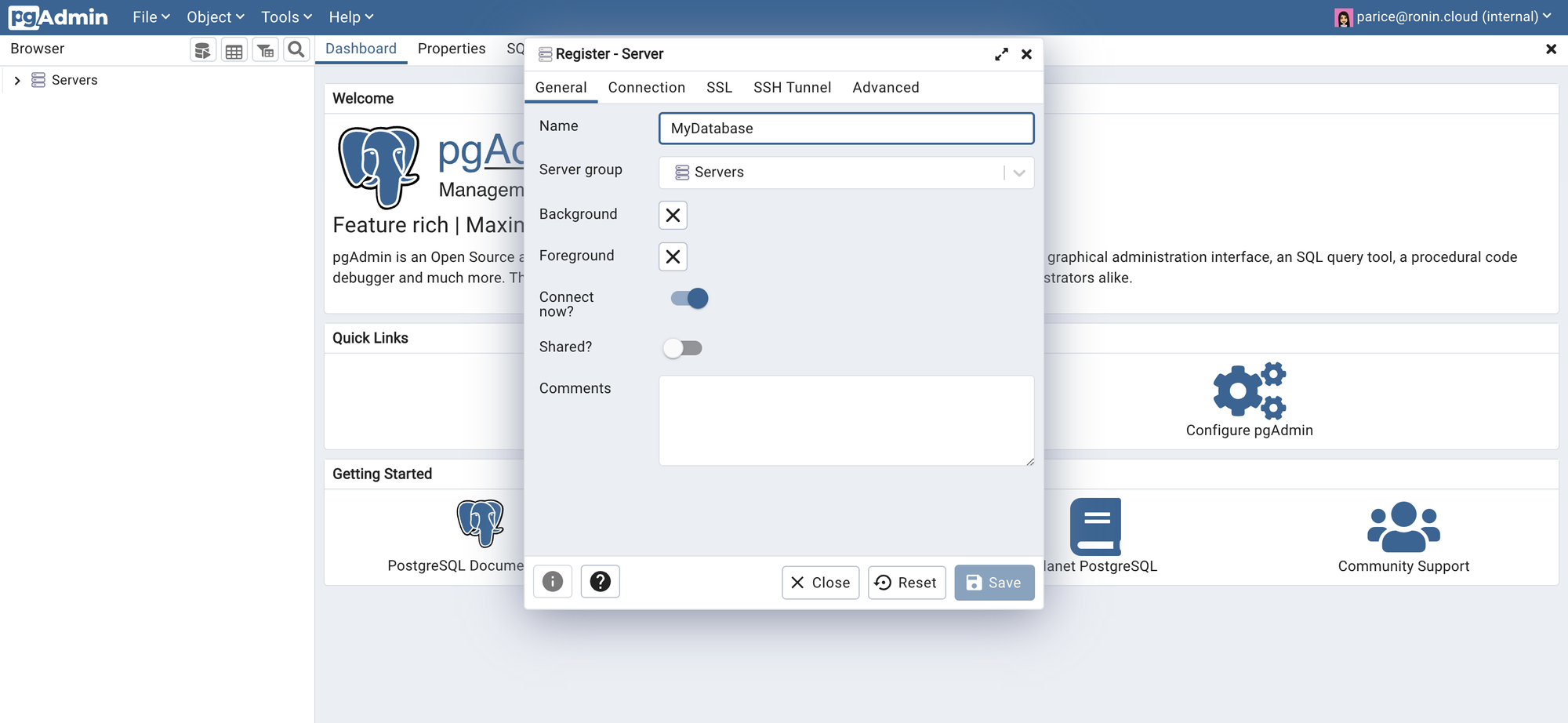Open the Properties tab
The height and width of the screenshot is (723, 1568).
[x=452, y=49]
